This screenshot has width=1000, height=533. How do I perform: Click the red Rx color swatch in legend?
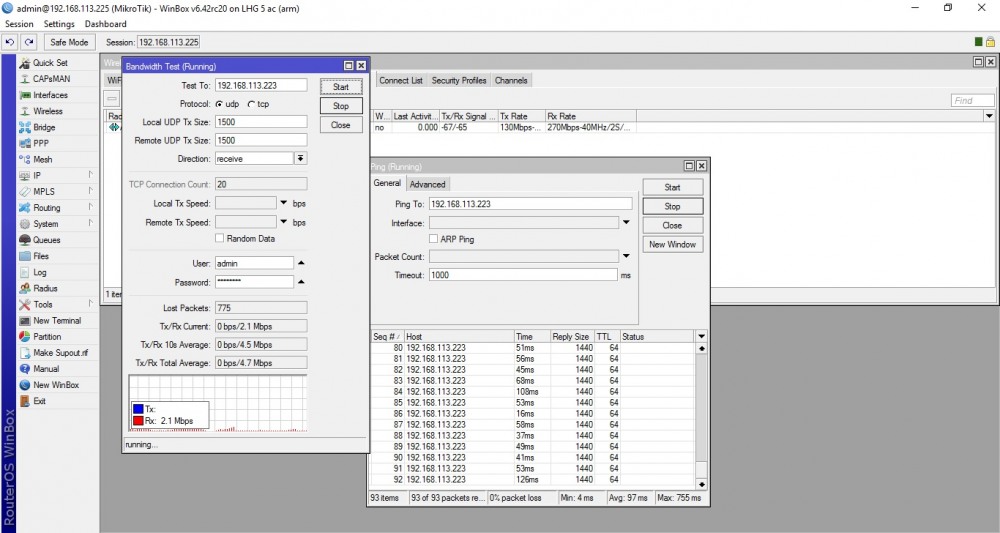tap(137, 421)
